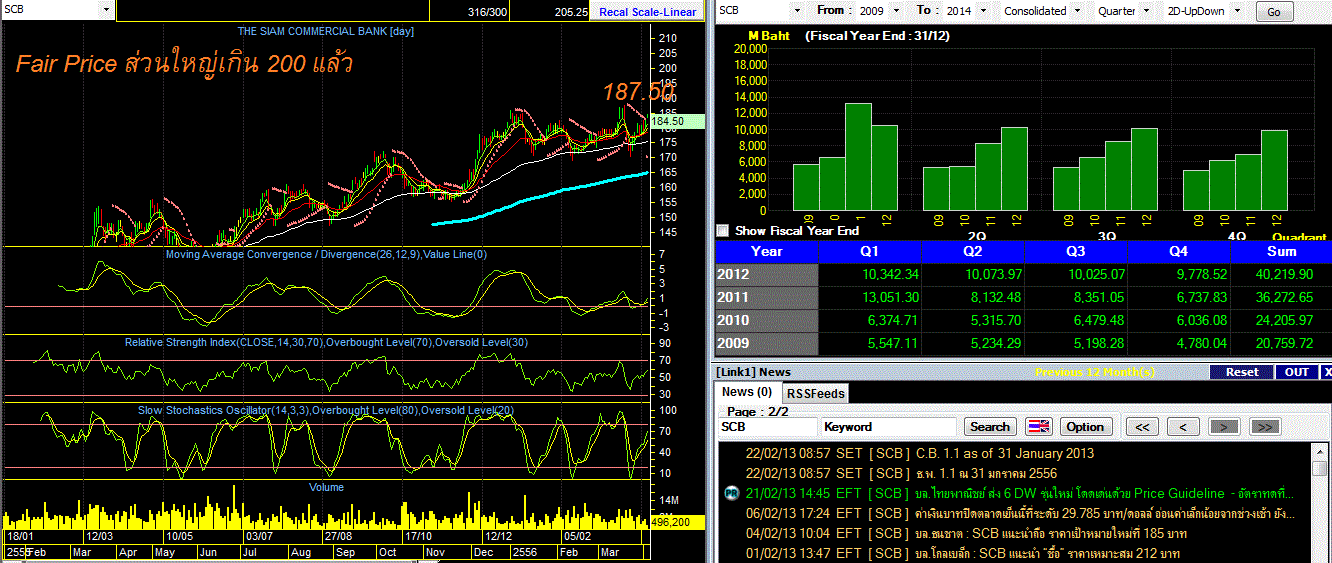Select the 2009 row header
1332x563 pixels.
coord(767,343)
